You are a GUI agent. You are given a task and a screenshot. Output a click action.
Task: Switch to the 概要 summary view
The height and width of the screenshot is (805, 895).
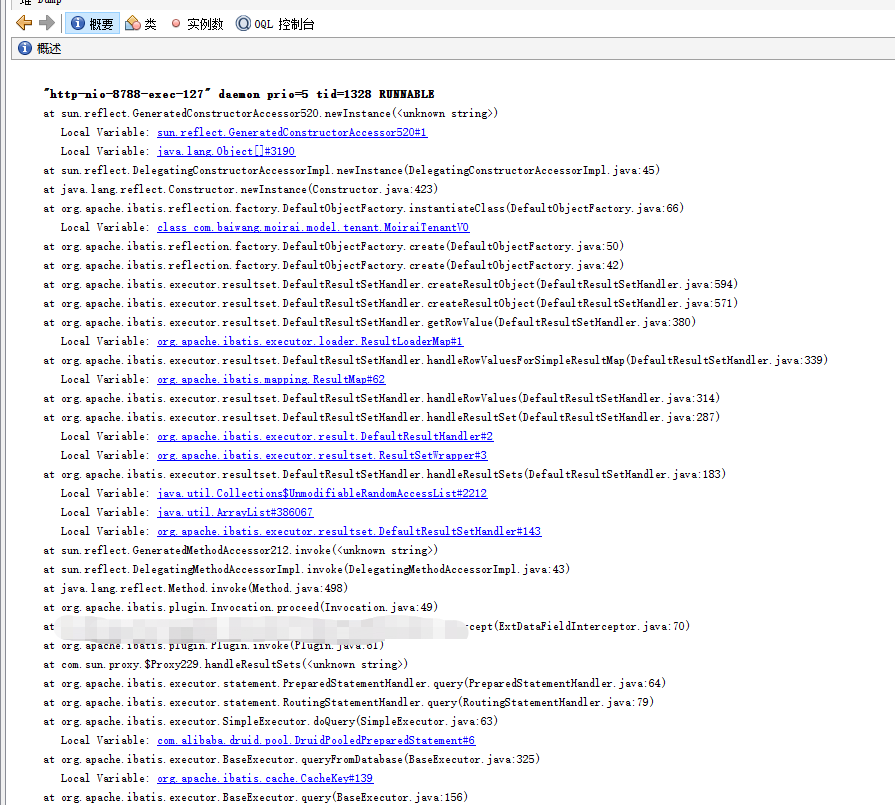tap(93, 24)
